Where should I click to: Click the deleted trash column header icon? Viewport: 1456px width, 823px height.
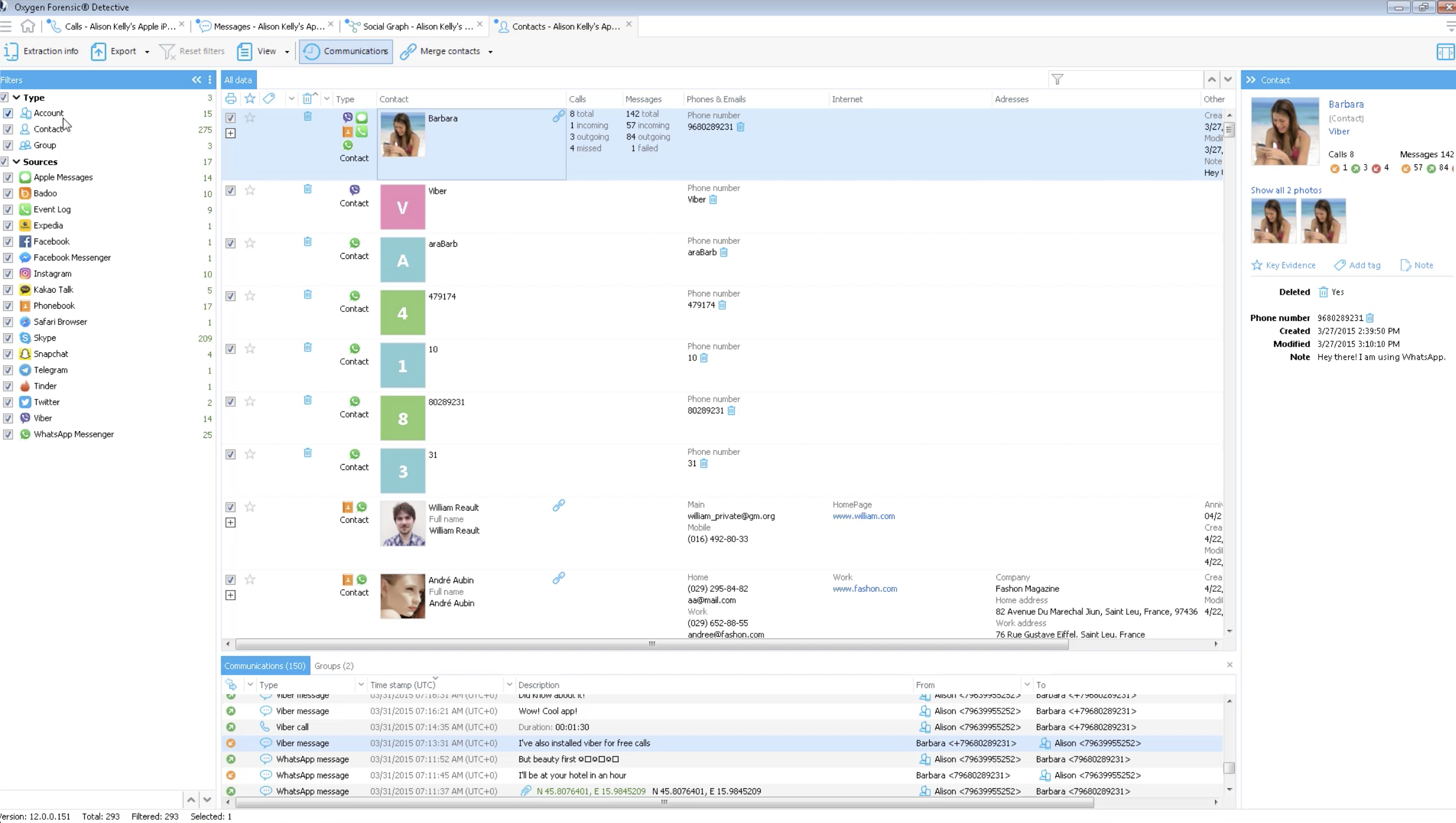tap(307, 99)
